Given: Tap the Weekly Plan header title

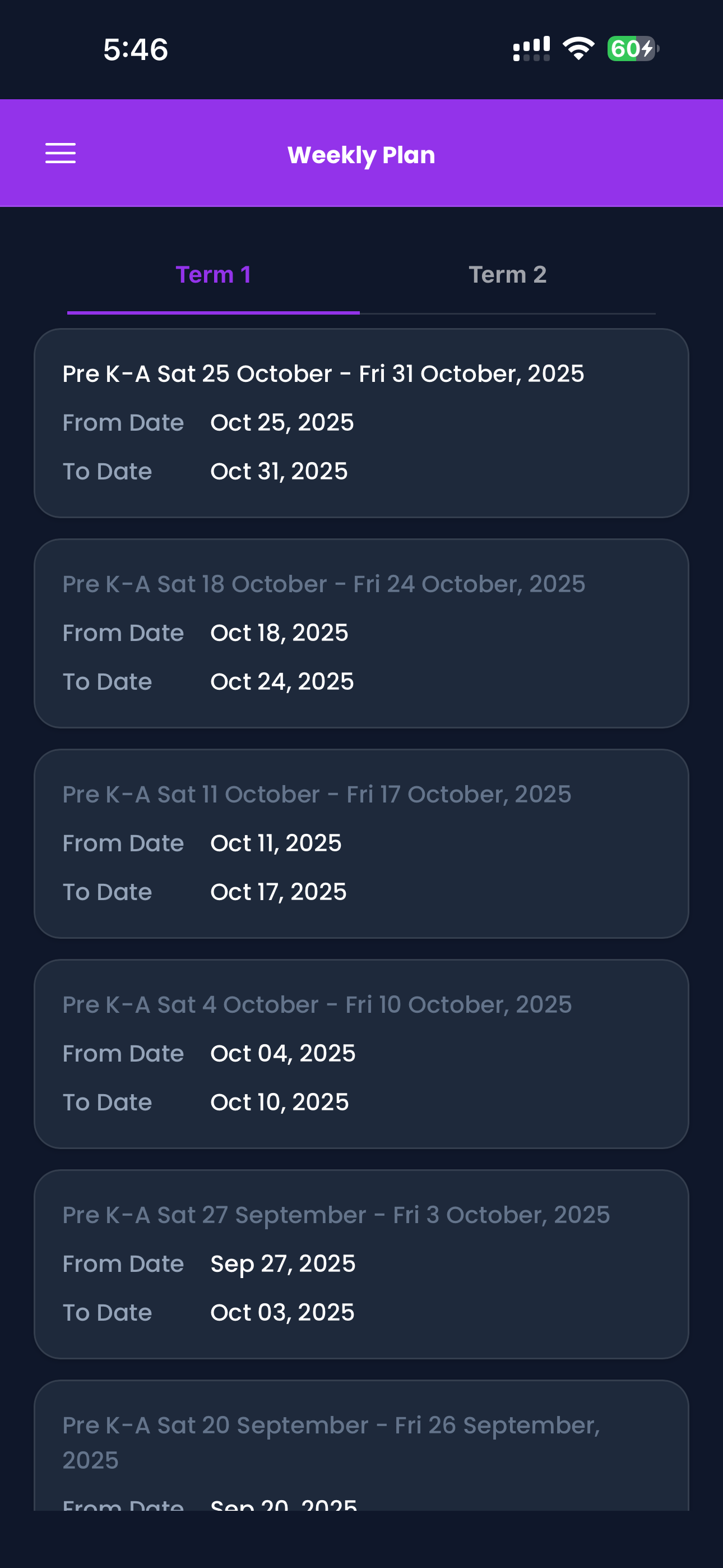Looking at the screenshot, I should pyautogui.click(x=361, y=155).
